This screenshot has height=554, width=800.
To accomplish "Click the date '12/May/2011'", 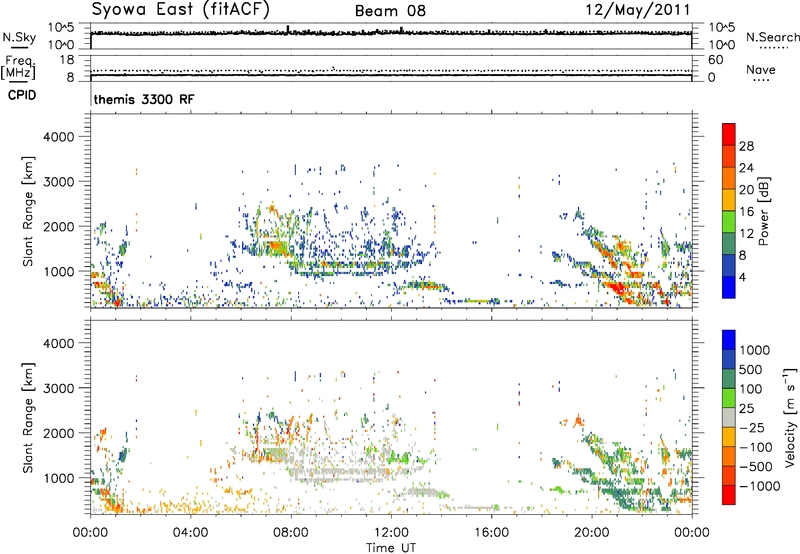I will coord(638,10).
